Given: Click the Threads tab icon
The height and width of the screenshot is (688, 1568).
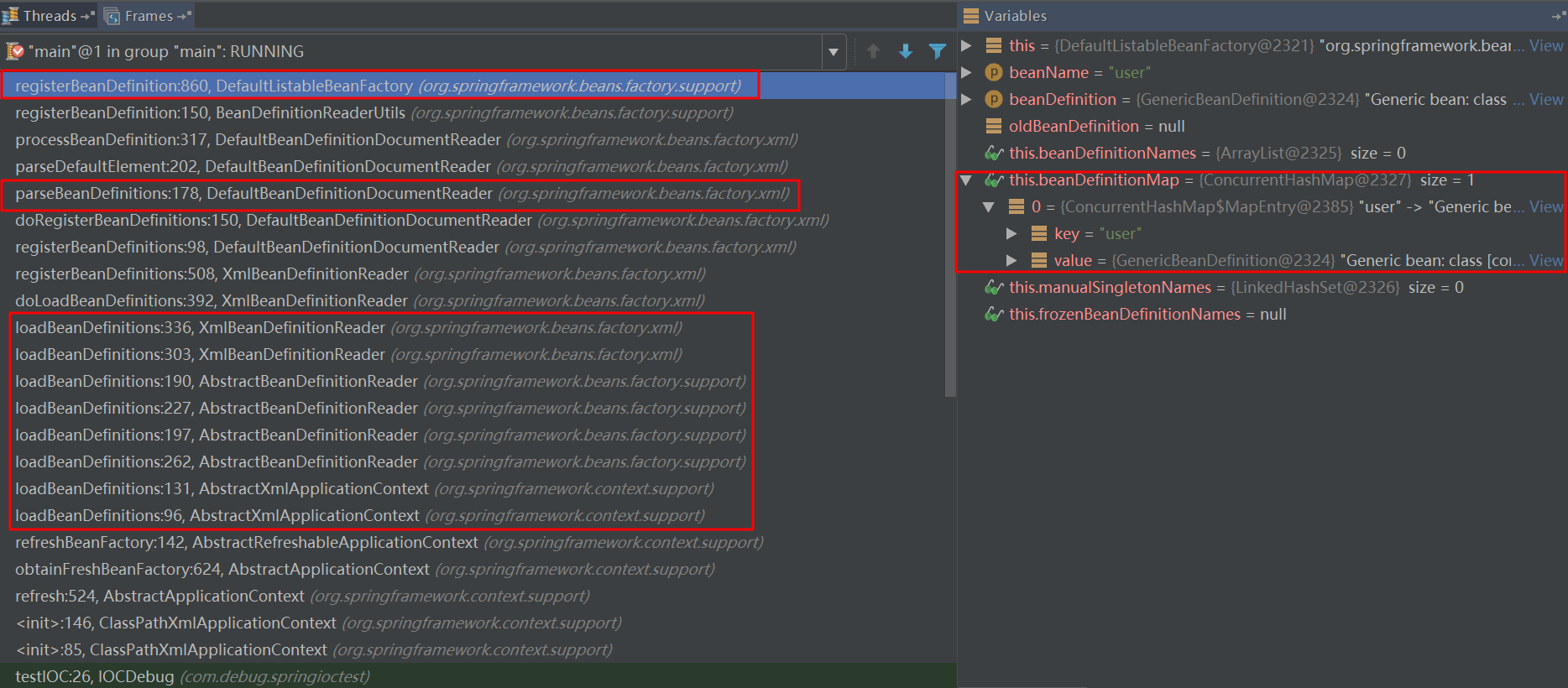Looking at the screenshot, I should (x=10, y=15).
